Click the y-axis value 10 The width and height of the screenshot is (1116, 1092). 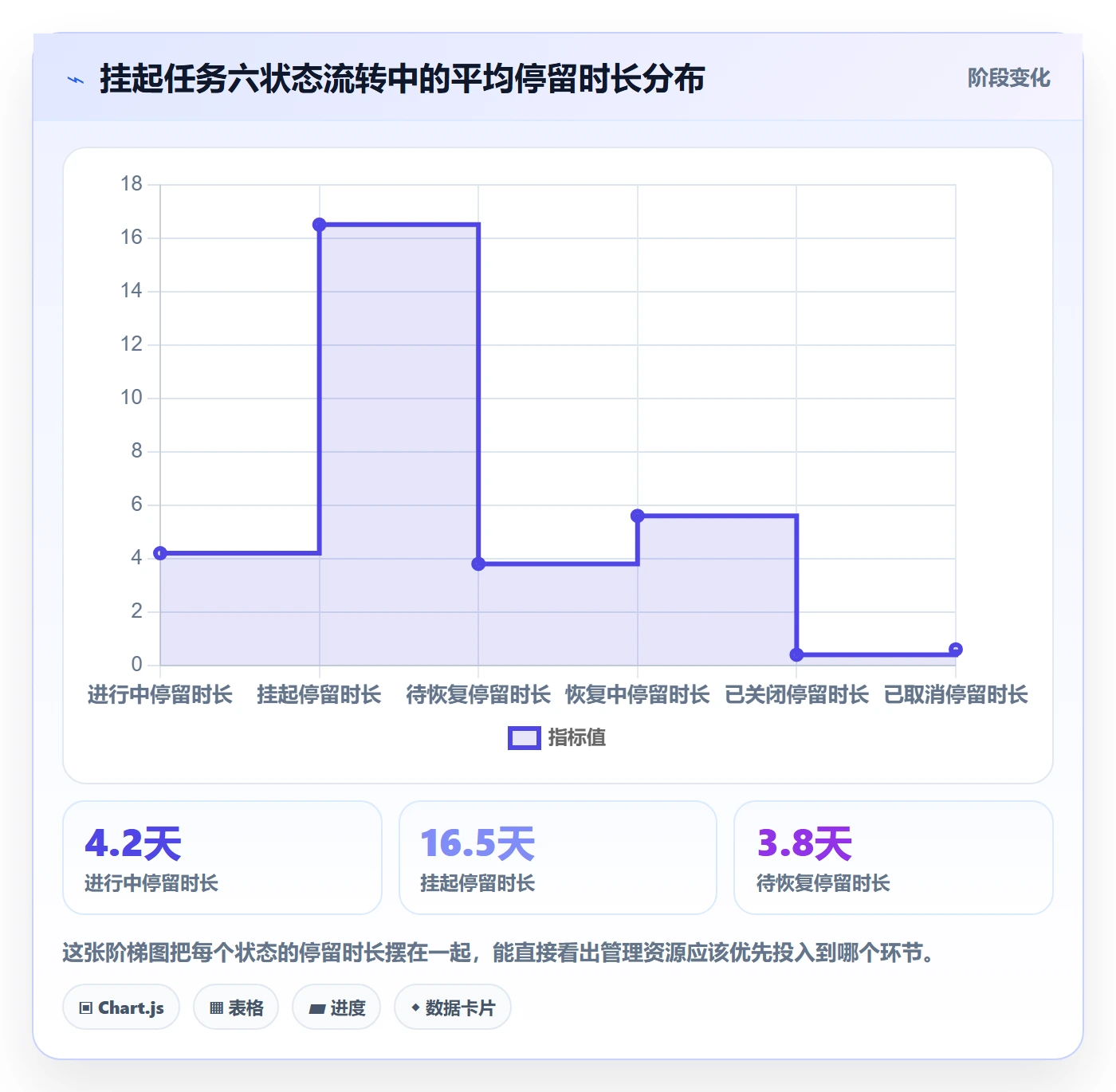tap(132, 397)
